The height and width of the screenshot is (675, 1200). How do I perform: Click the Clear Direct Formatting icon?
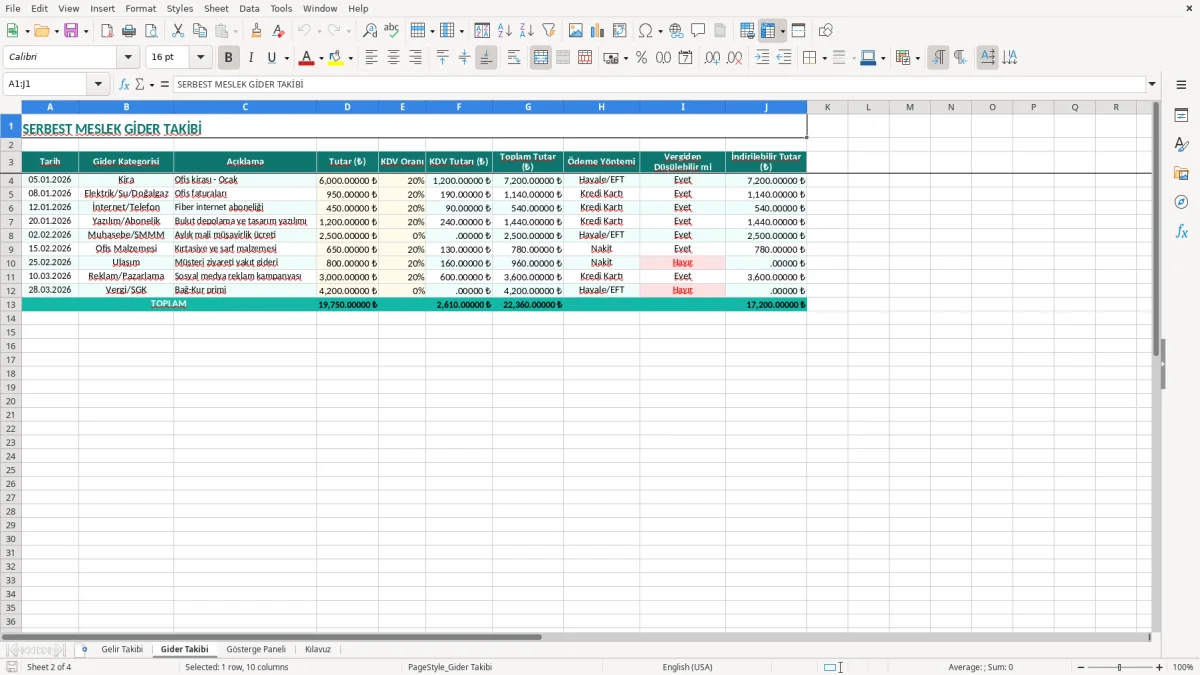coord(278,31)
